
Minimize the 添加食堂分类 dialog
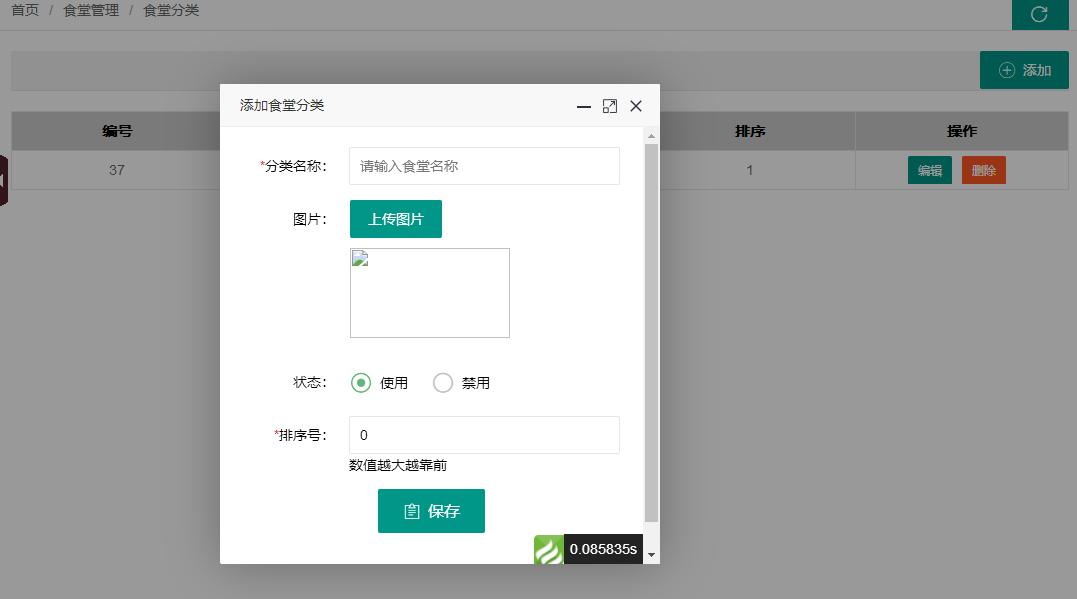pyautogui.click(x=584, y=106)
